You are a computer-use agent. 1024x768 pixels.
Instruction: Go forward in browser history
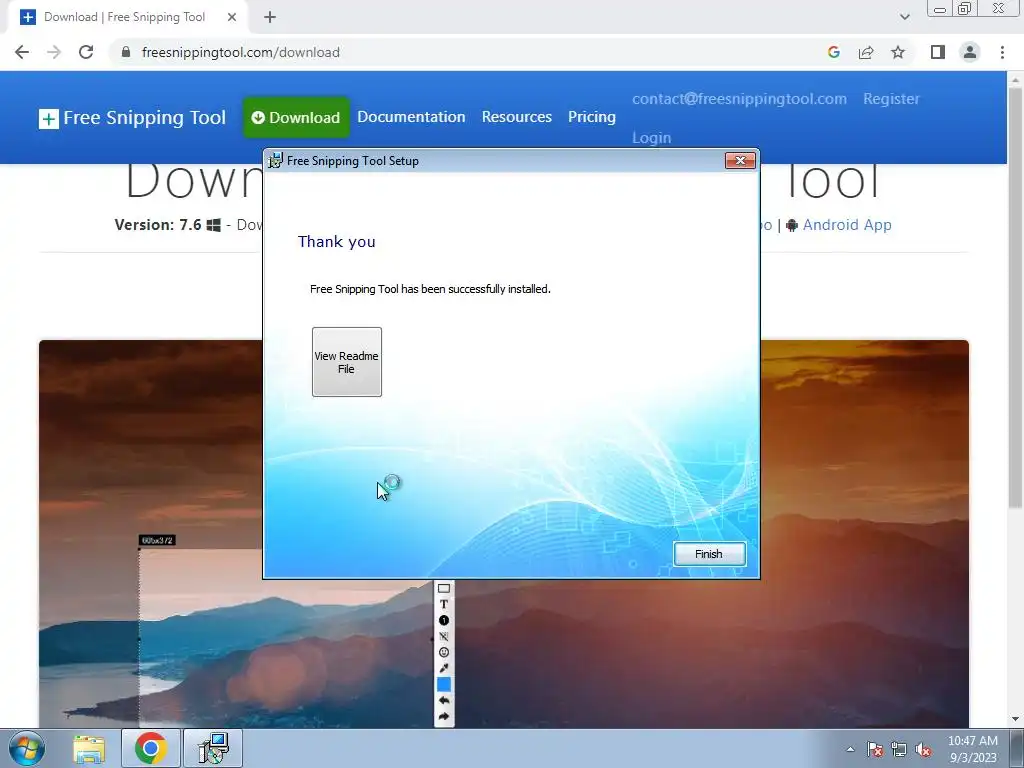tap(54, 52)
